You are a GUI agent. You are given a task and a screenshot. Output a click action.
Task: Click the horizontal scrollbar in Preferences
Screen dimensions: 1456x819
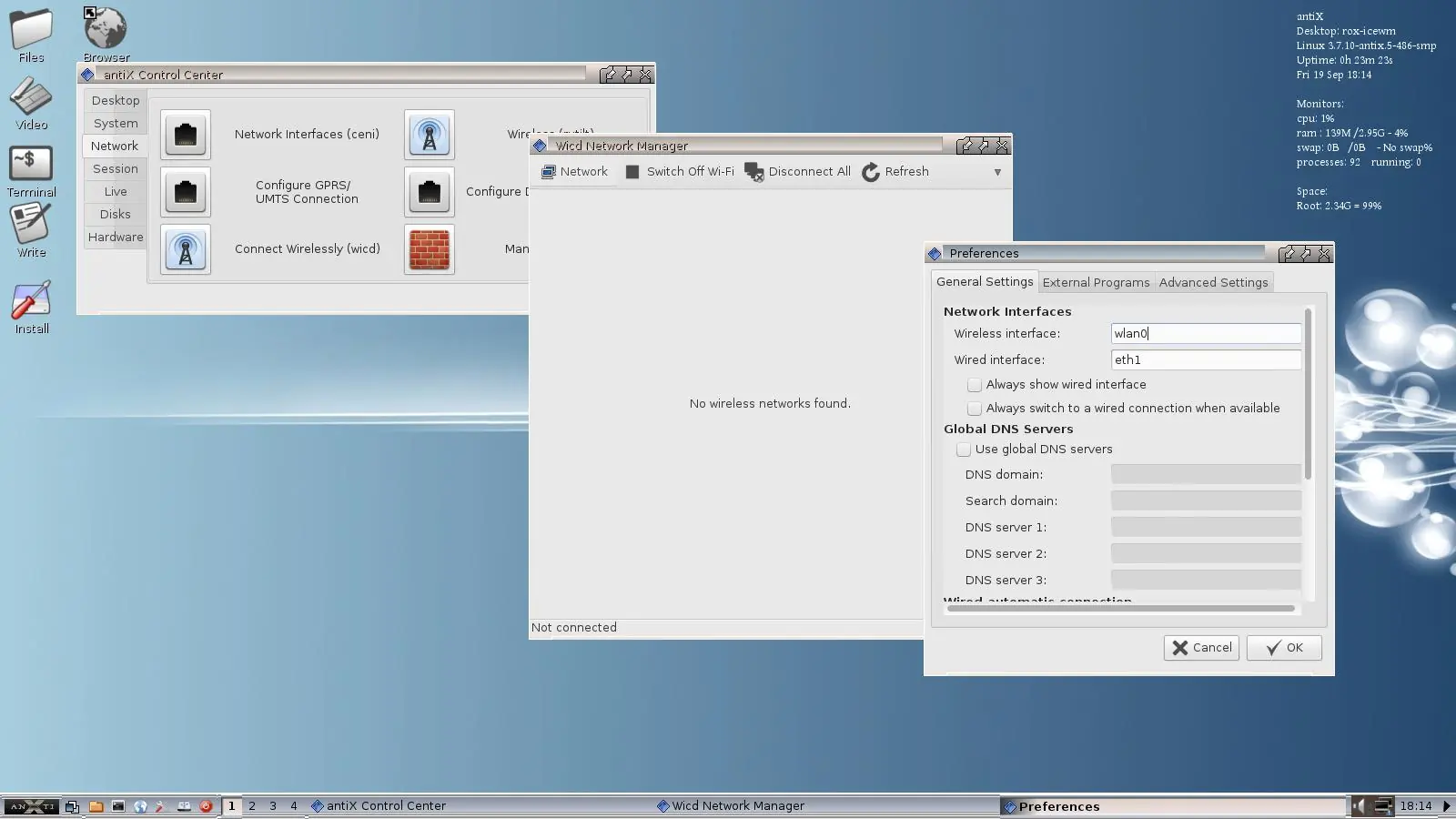1120,609
